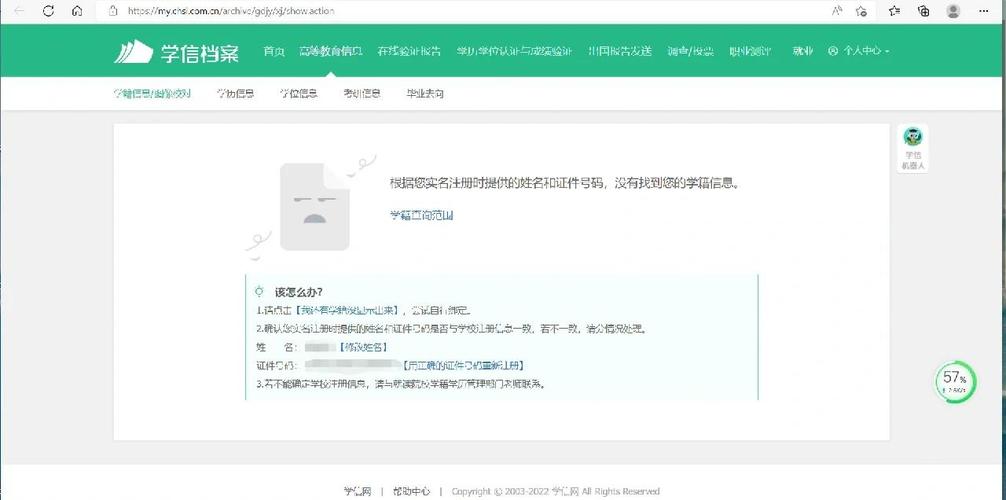The image size is (1006, 500).
Task: Add page to favorites star icon
Action: 862,11
